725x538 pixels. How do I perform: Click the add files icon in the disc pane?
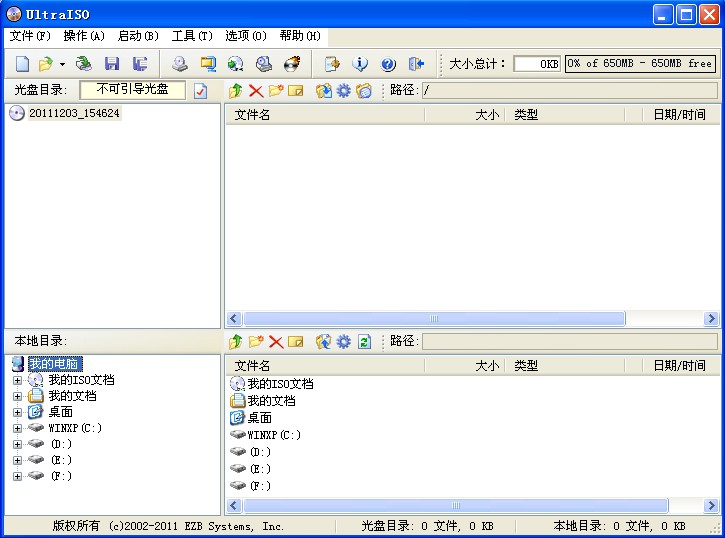[x=324, y=90]
